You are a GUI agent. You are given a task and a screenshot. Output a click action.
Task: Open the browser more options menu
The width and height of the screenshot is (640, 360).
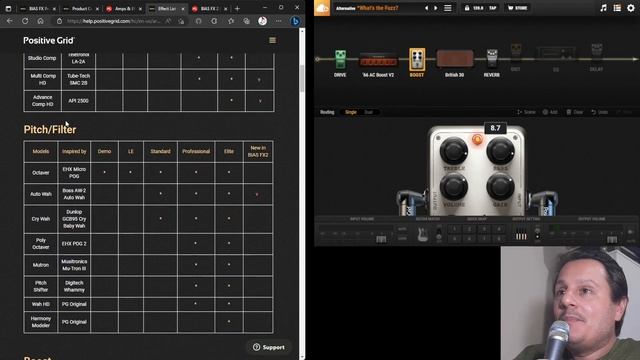pos(278,21)
